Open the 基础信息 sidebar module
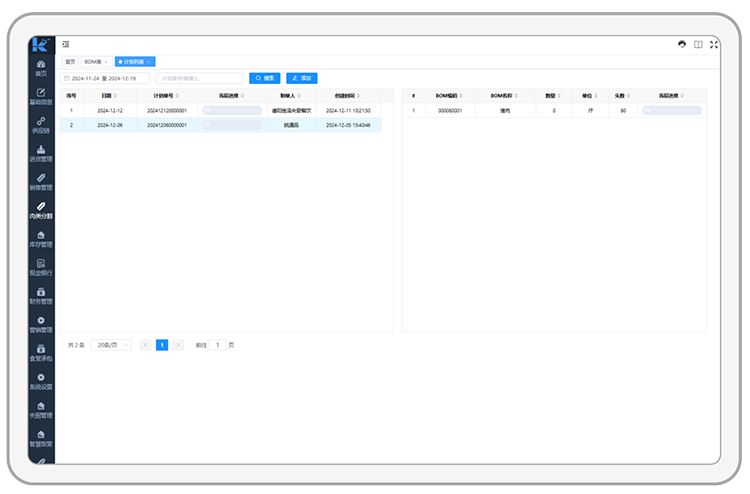This screenshot has height=494, width=750. 41,97
